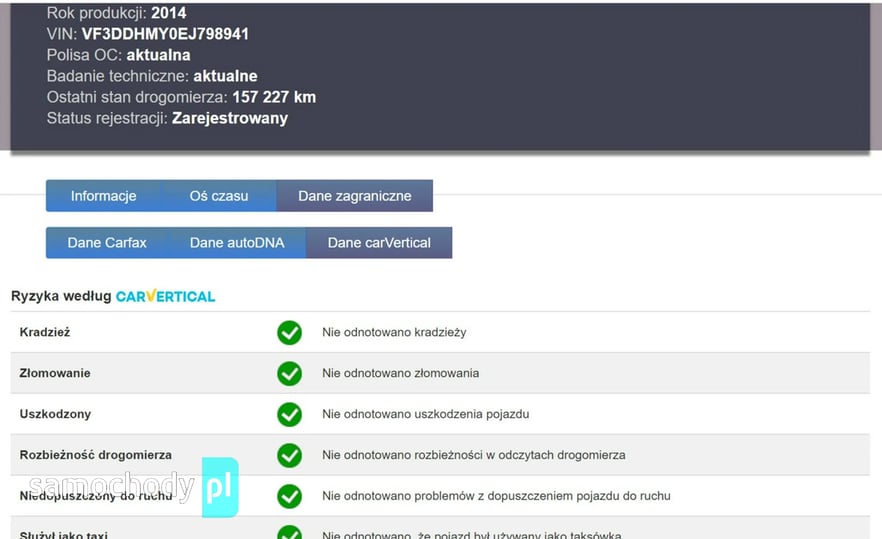882x539 pixels.
Task: Click the odometer value 157 227 km
Action: coord(274,97)
